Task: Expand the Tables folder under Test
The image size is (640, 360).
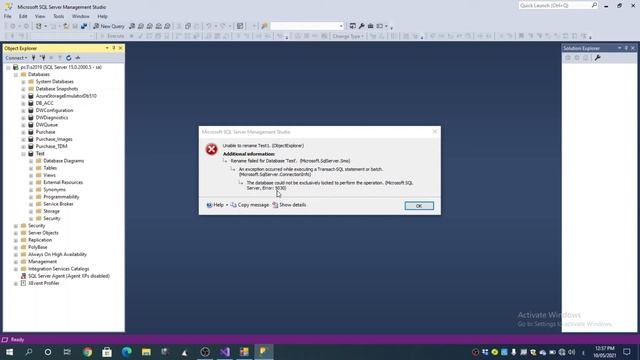Action: pos(31,168)
